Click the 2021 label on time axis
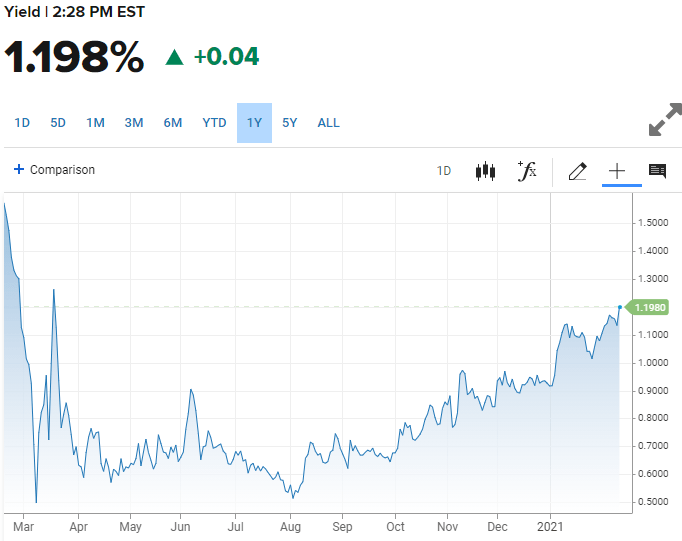The height and width of the screenshot is (541, 682). coord(550,527)
